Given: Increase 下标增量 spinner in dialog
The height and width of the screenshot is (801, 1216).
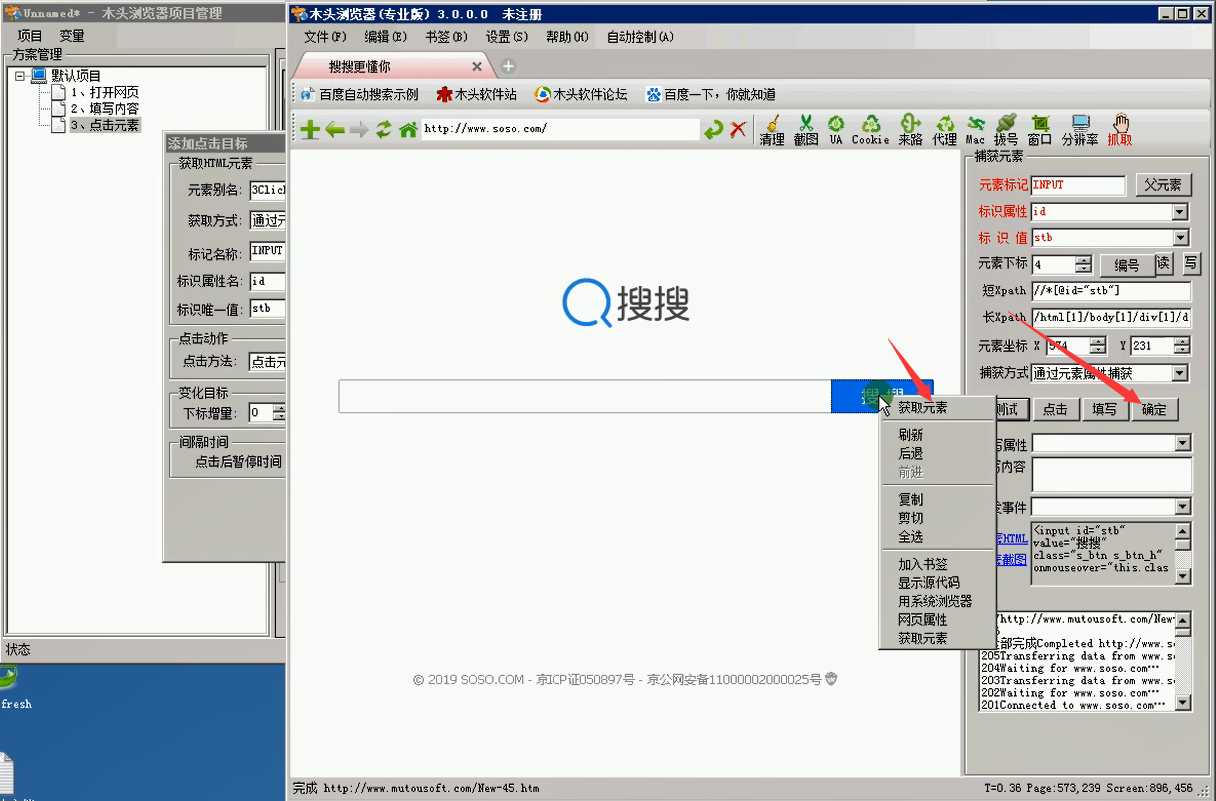Looking at the screenshot, I should coord(278,407).
